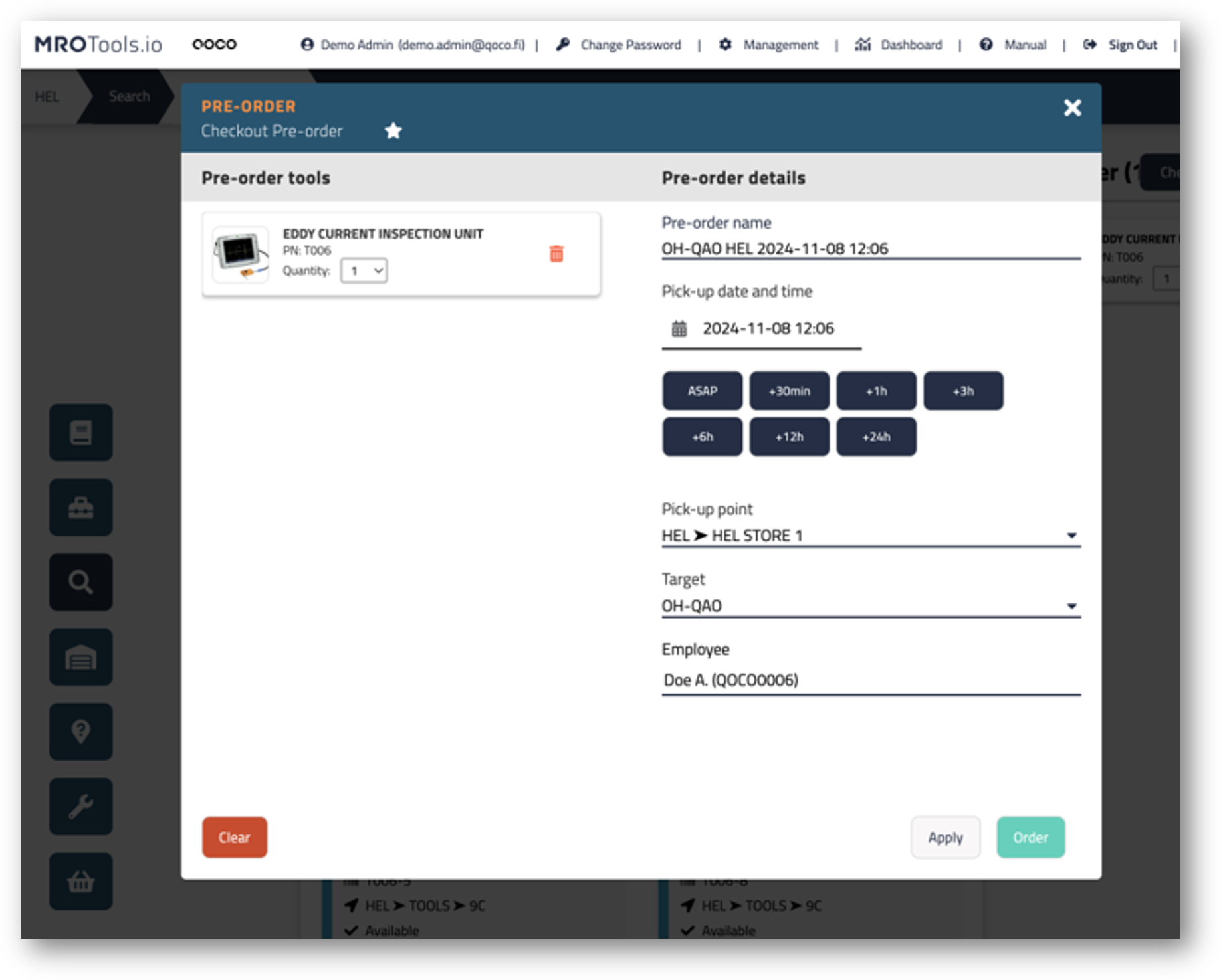The width and height of the screenshot is (1221, 980).
Task: Click into the Pre-order name field
Action: tap(871, 248)
